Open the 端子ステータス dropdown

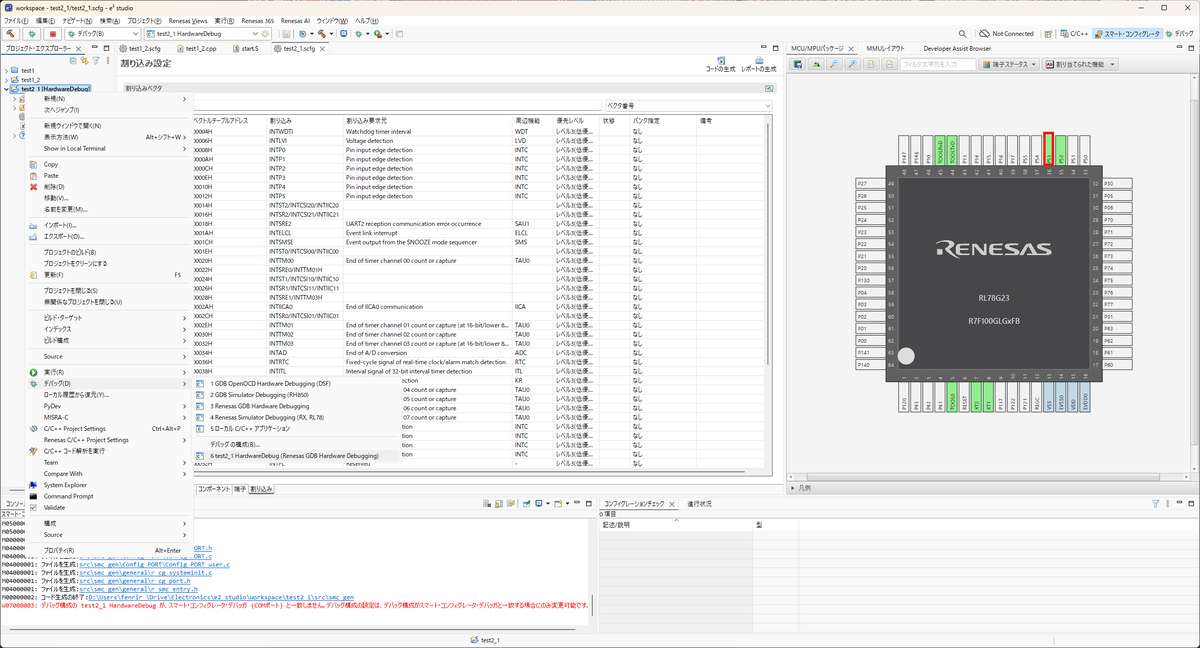(x=1010, y=64)
